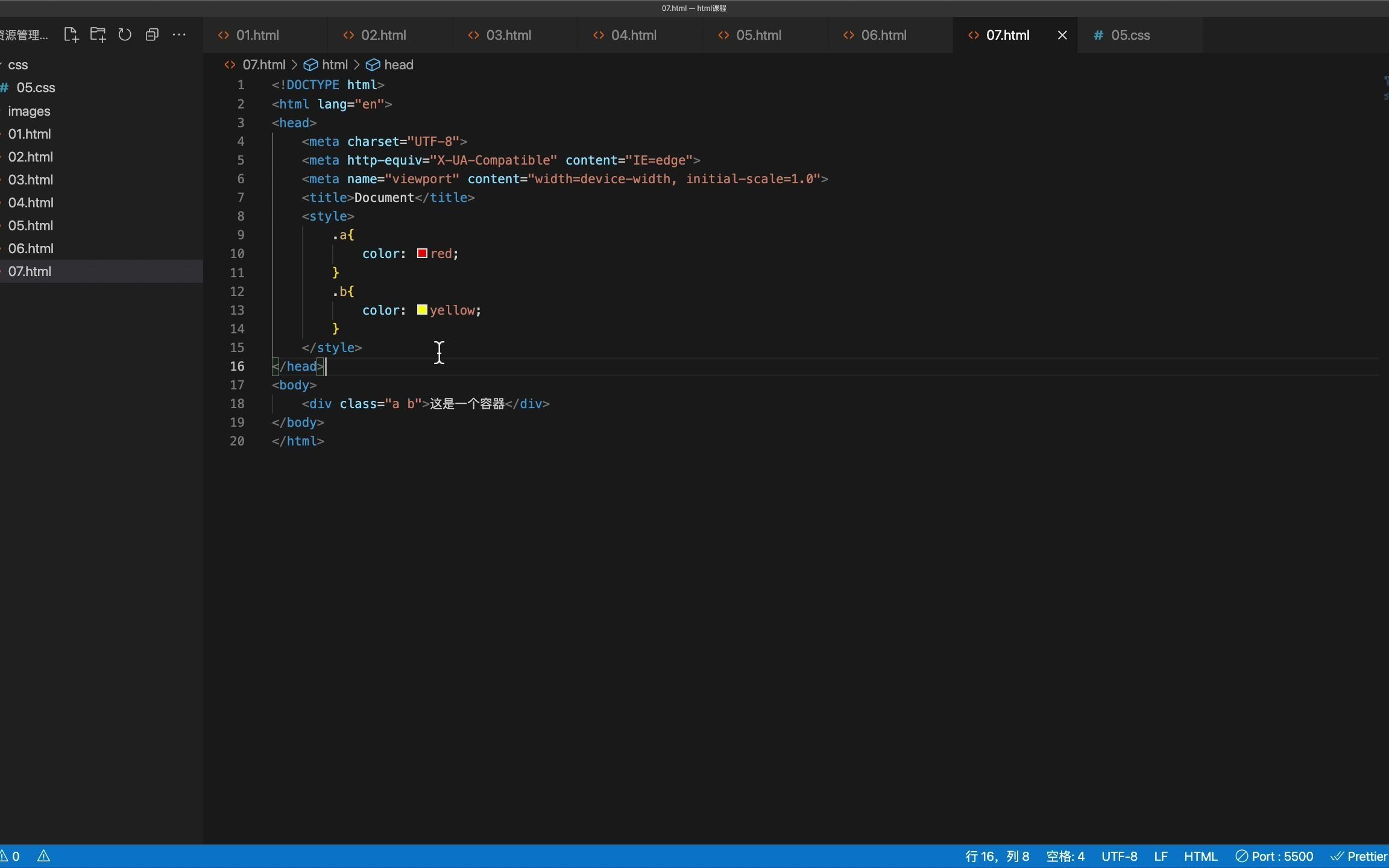1389x868 pixels.
Task: Switch to the 05.html tab
Action: tap(765, 35)
